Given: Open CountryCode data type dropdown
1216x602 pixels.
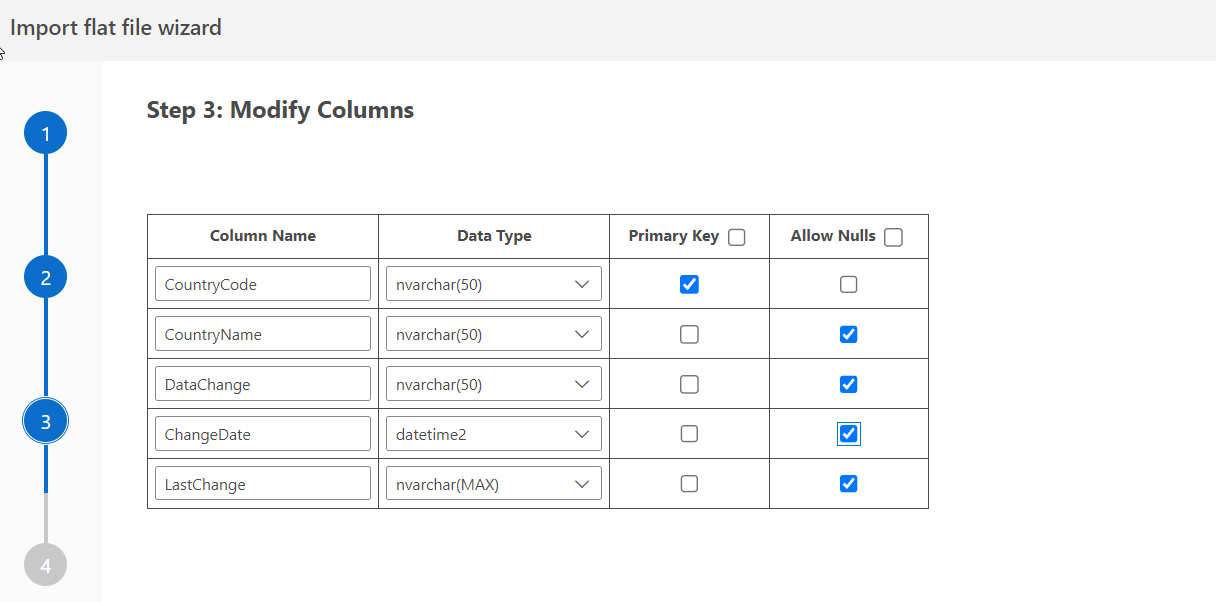Looking at the screenshot, I should (494, 284).
